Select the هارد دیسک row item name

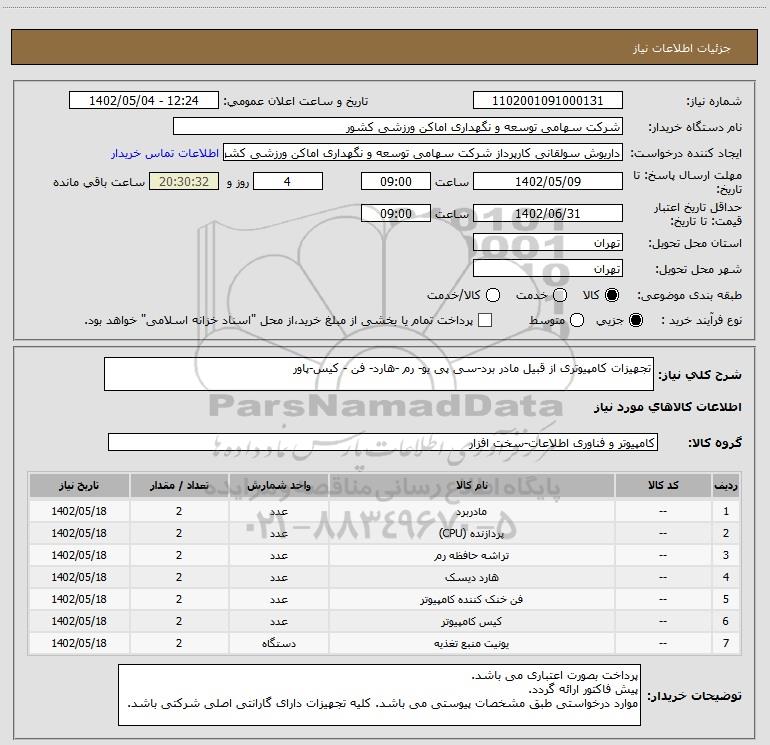tap(471, 578)
